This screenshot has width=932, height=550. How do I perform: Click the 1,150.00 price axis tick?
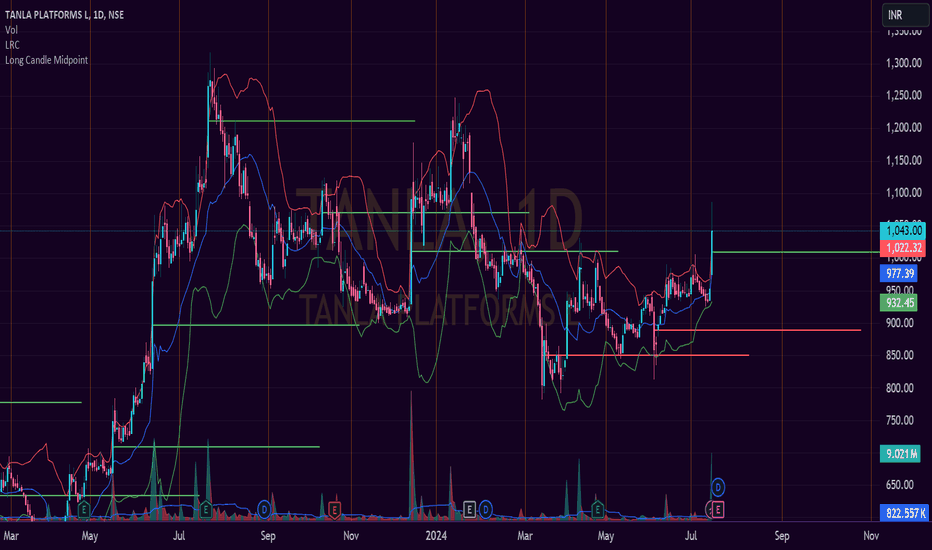click(x=903, y=160)
